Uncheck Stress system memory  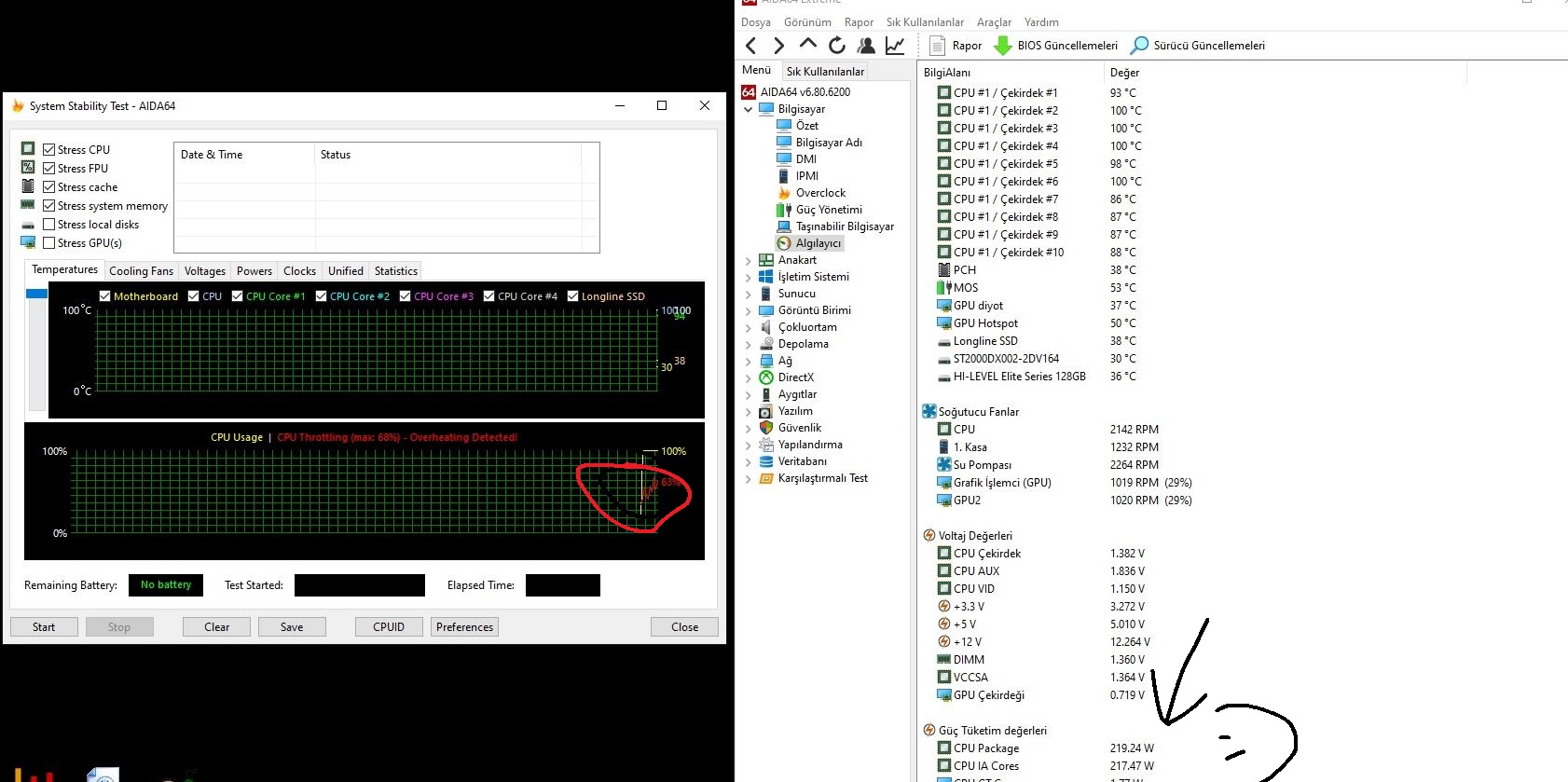click(x=49, y=206)
